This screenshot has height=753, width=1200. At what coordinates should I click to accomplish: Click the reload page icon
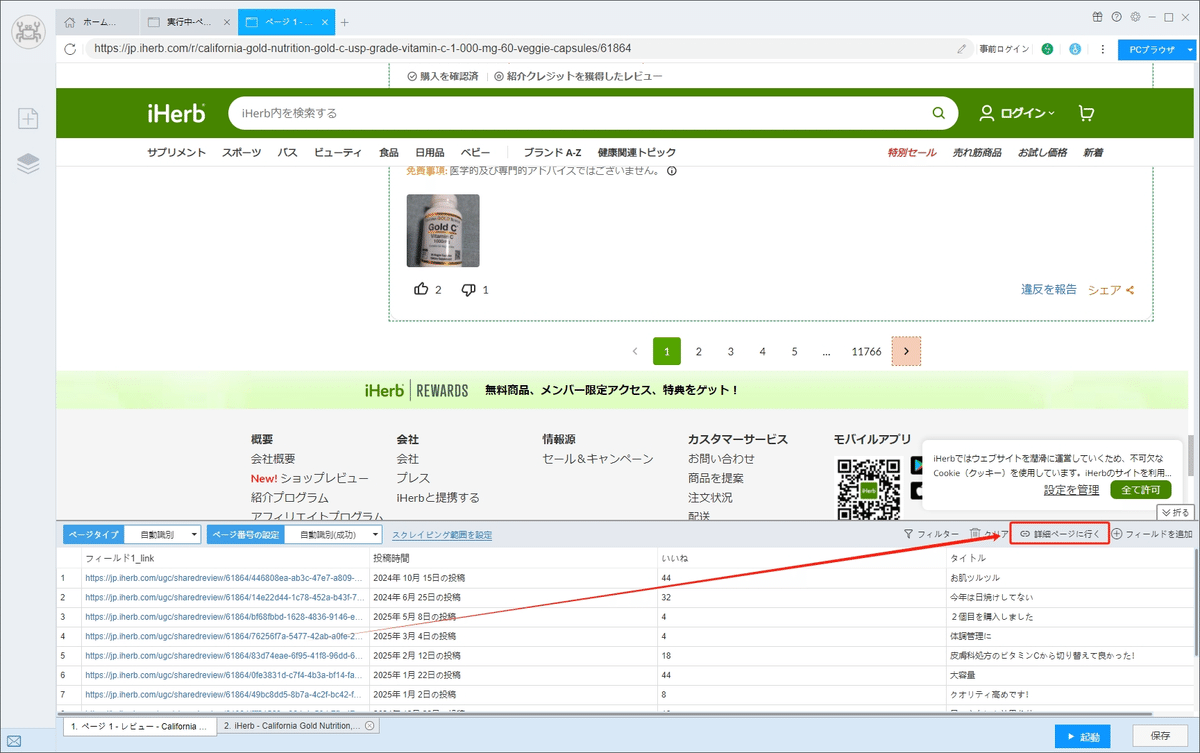click(70, 48)
